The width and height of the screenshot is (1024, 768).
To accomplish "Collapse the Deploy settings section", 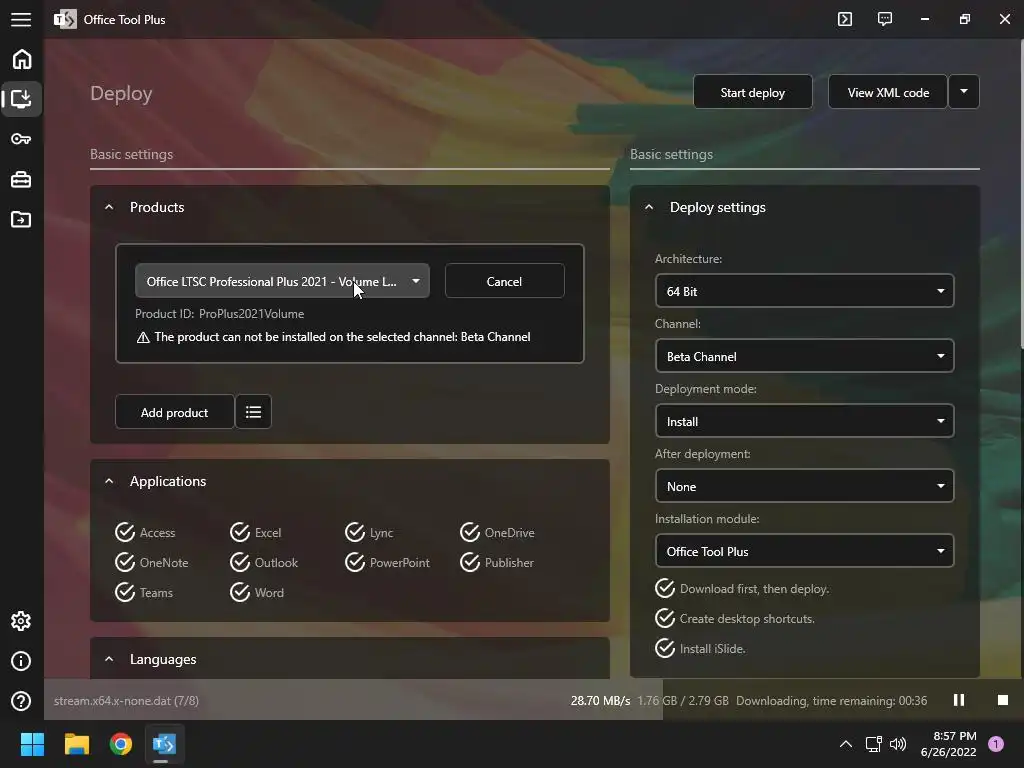I will 649,207.
